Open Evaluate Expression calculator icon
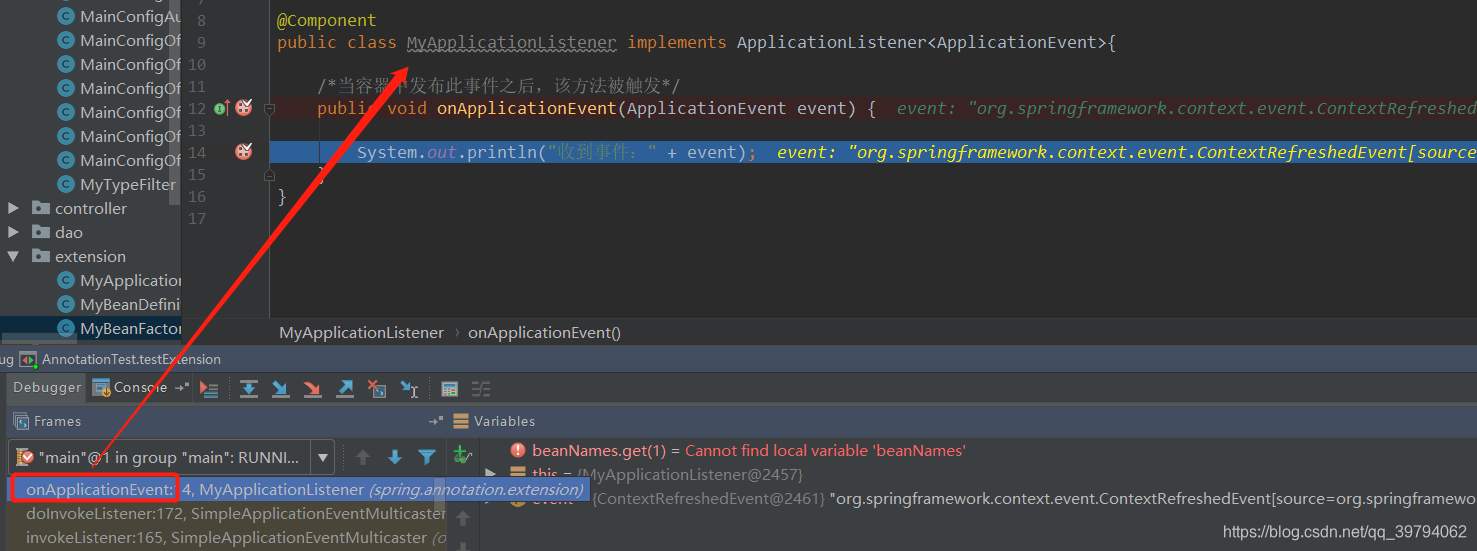 [450, 388]
